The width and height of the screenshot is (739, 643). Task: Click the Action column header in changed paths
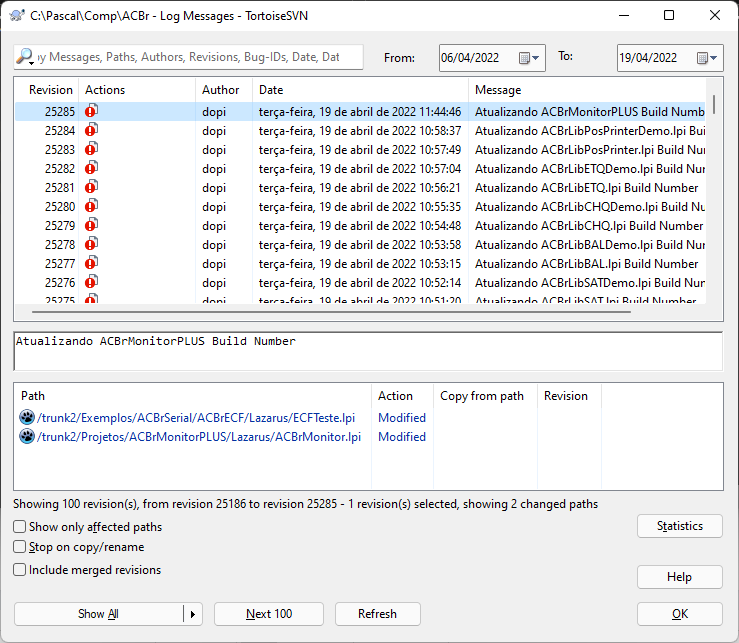(402, 396)
